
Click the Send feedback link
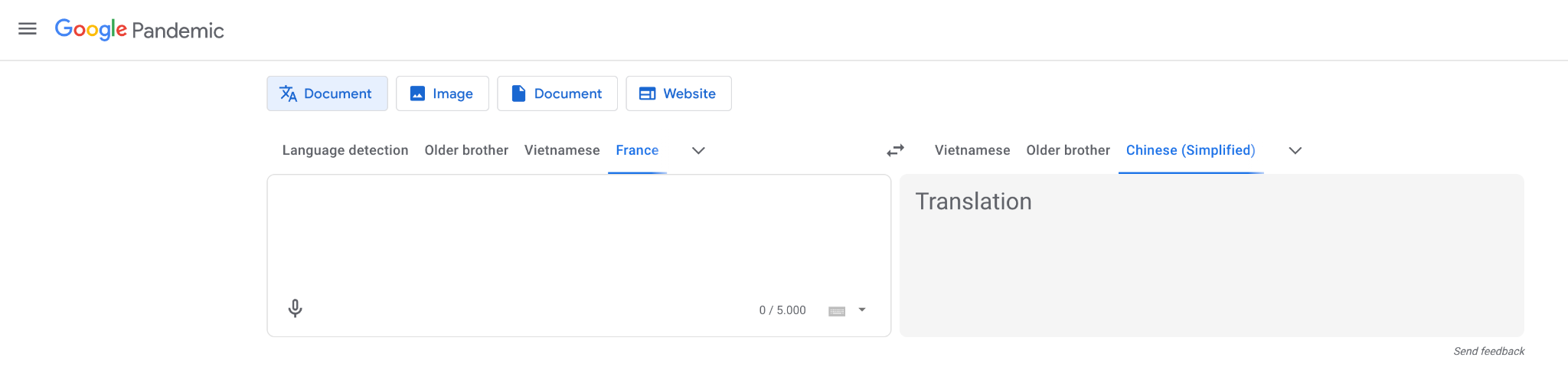coord(1489,351)
